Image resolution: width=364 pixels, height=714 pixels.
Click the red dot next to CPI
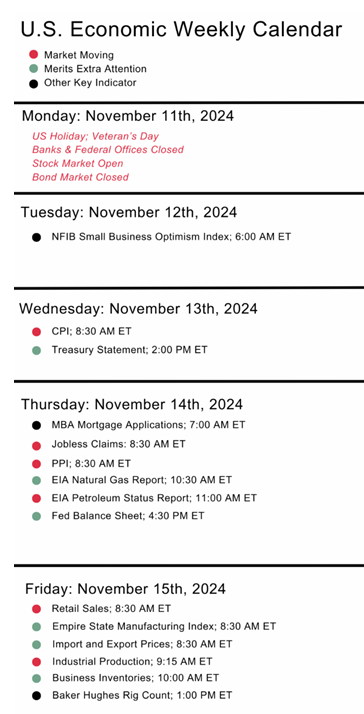point(36,332)
